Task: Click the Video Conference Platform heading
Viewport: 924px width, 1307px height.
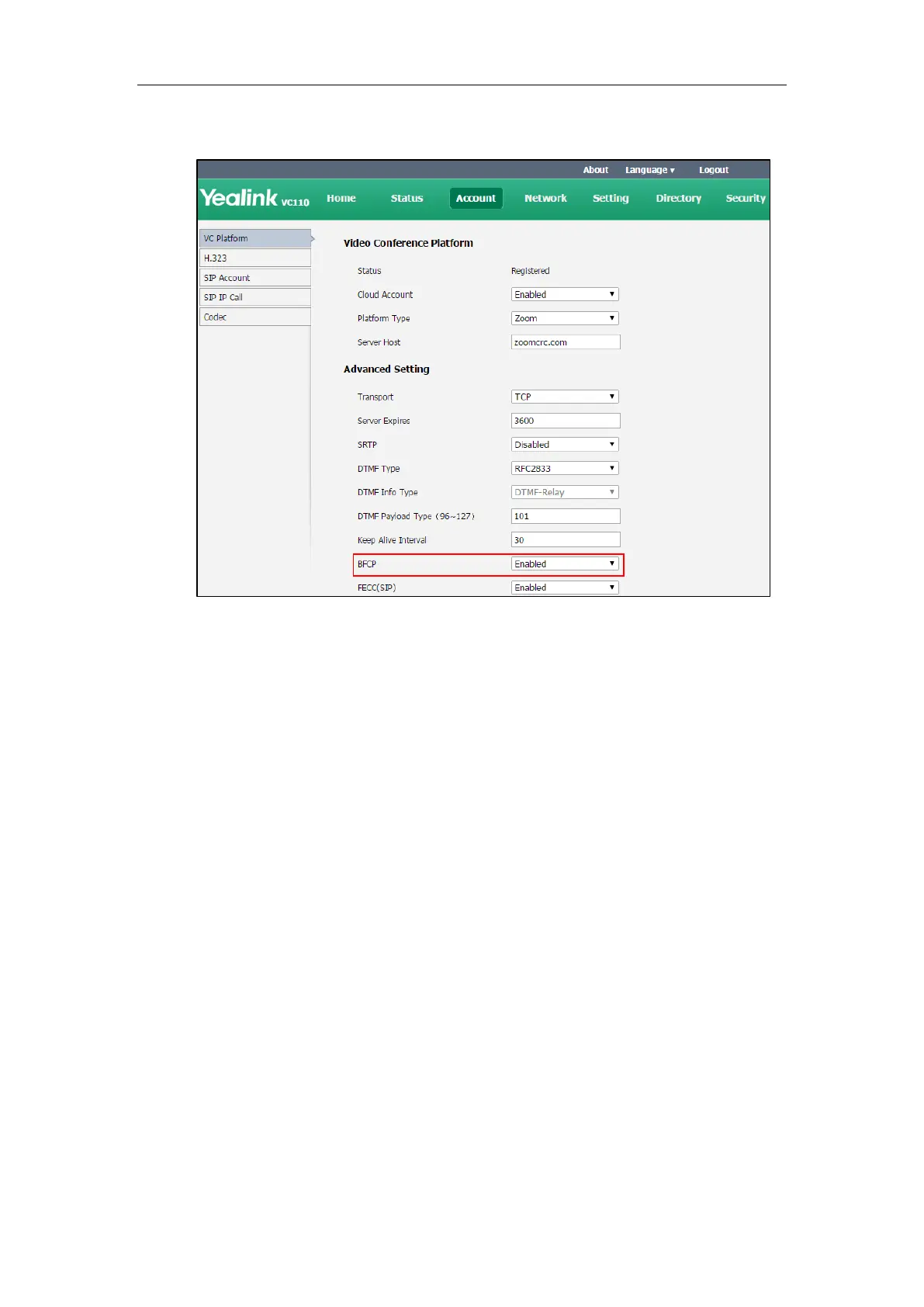Action: pyautogui.click(x=408, y=243)
